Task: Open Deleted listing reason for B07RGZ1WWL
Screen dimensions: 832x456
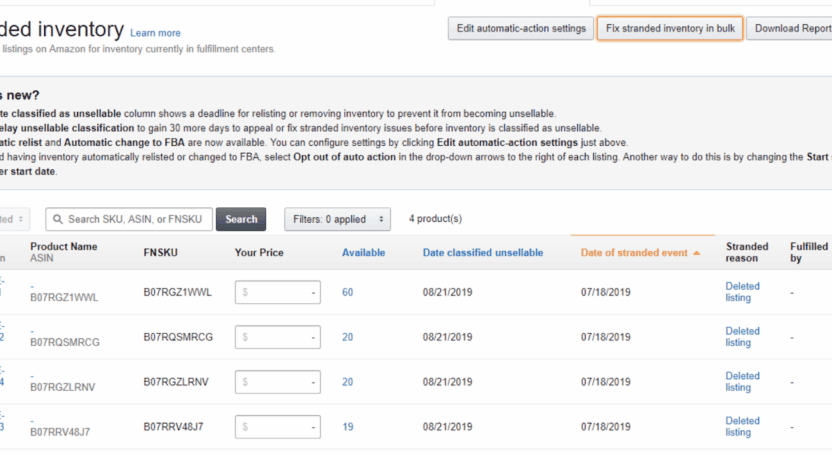Action: point(742,292)
